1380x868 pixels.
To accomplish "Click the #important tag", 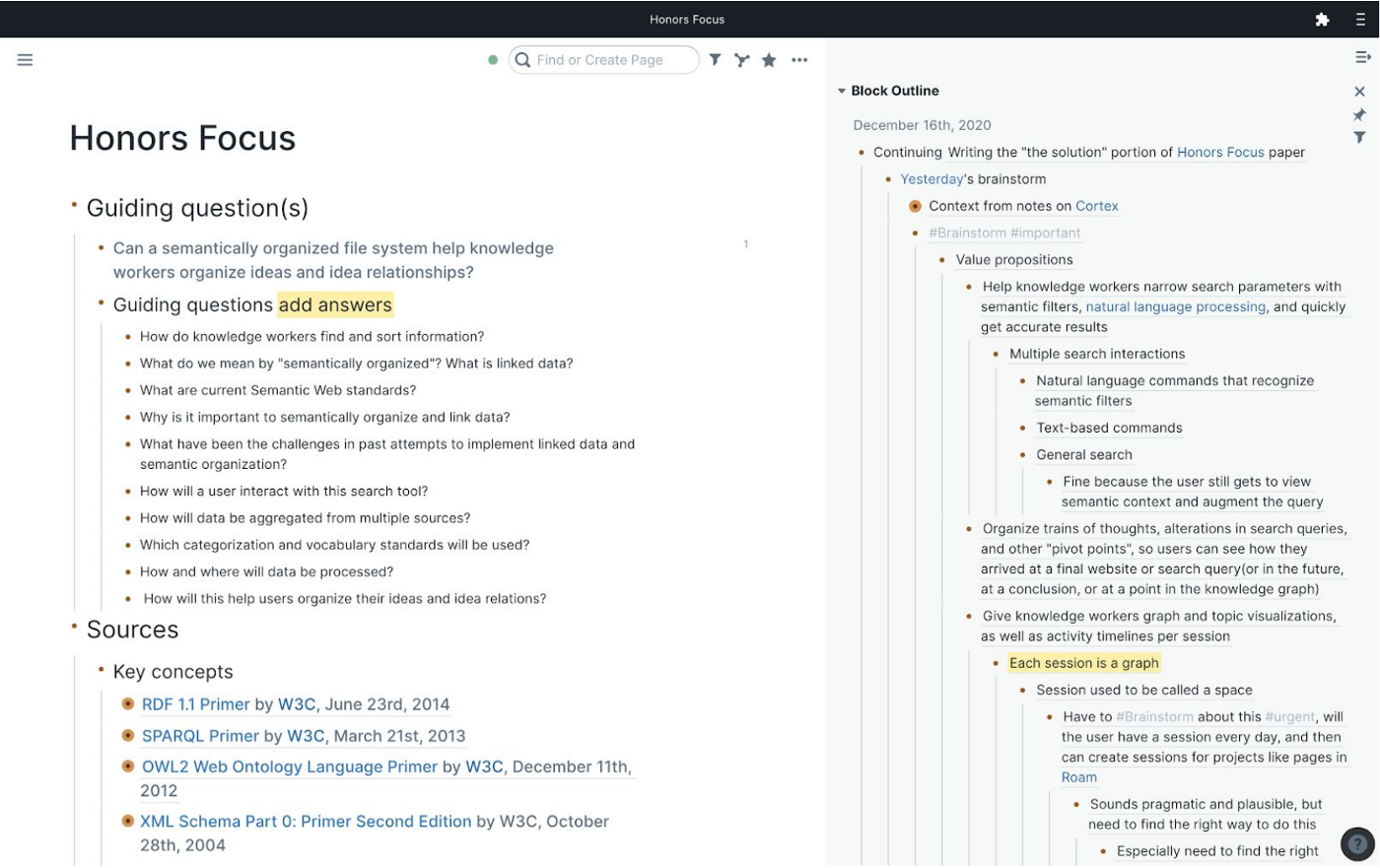I will click(x=1046, y=233).
